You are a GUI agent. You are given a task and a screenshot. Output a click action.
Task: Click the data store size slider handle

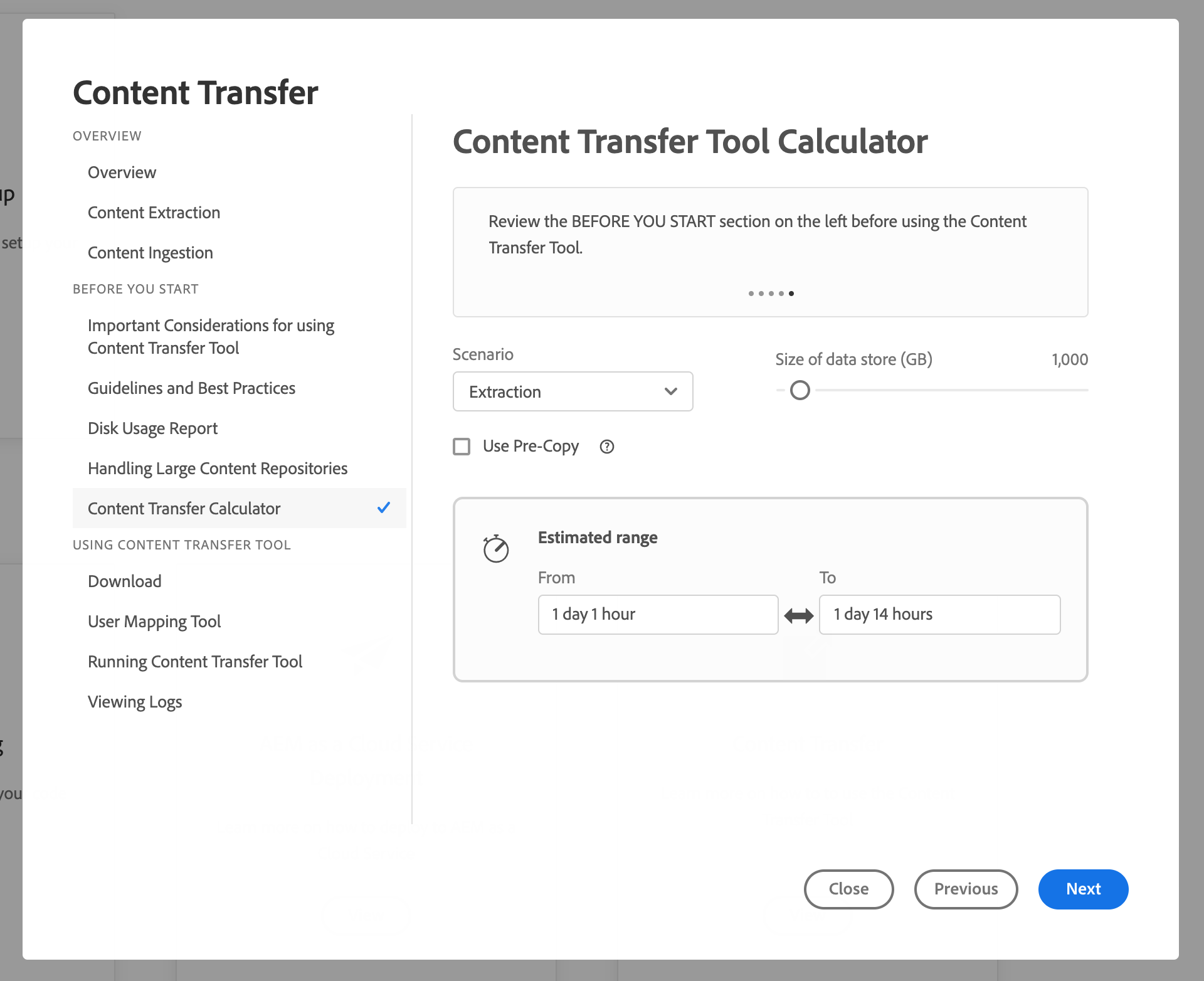pos(800,390)
